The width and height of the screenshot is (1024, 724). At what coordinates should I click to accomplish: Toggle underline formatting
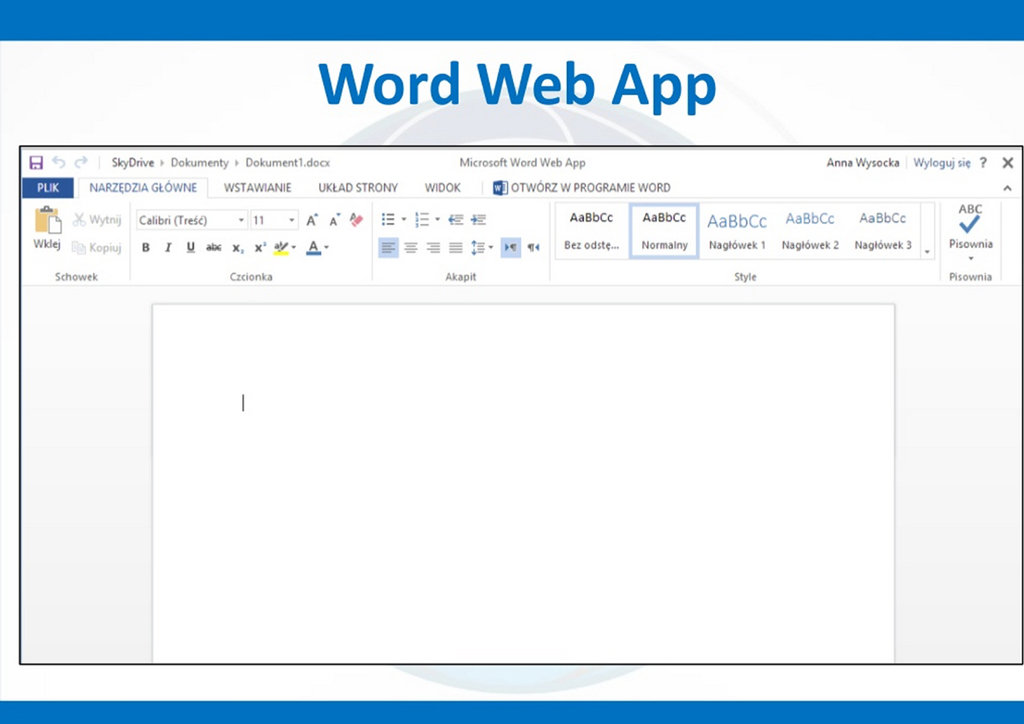191,247
